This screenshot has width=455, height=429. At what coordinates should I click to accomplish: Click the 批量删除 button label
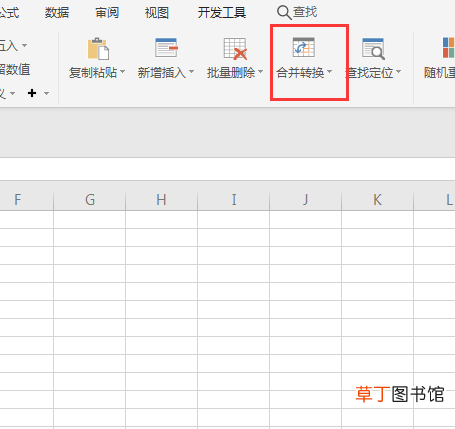coord(231,72)
